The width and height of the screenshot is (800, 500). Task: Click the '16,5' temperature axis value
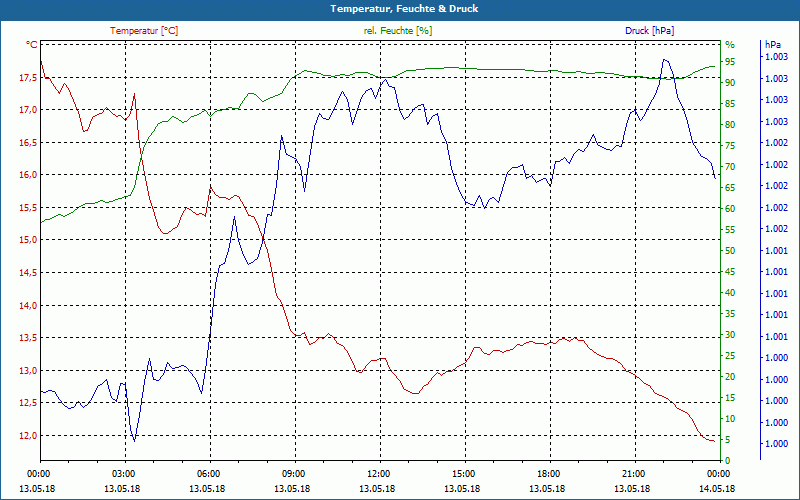coord(29,142)
